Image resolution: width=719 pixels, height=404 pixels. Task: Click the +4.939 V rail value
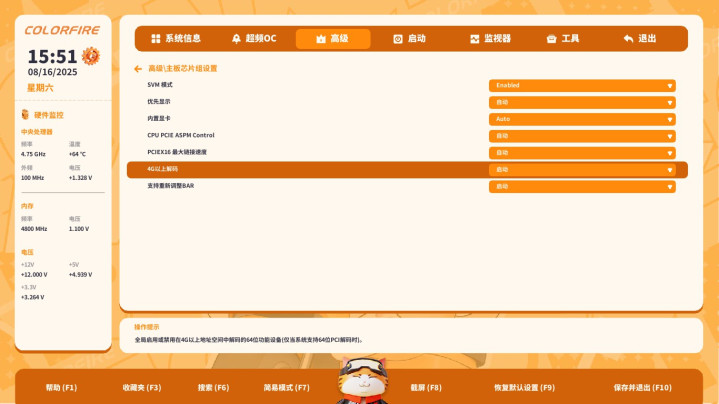[80, 275]
